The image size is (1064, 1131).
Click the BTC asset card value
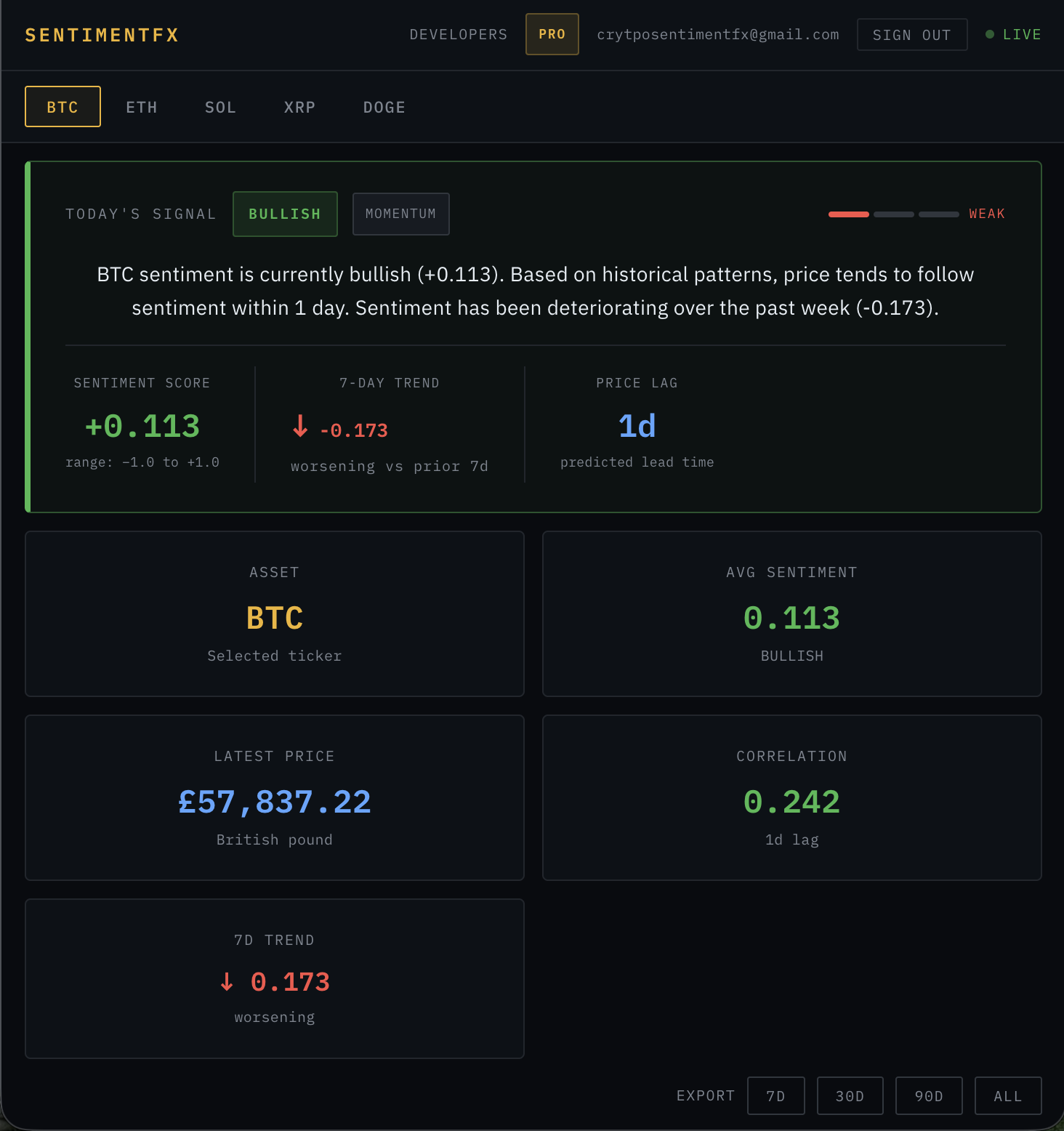pyautogui.click(x=275, y=618)
